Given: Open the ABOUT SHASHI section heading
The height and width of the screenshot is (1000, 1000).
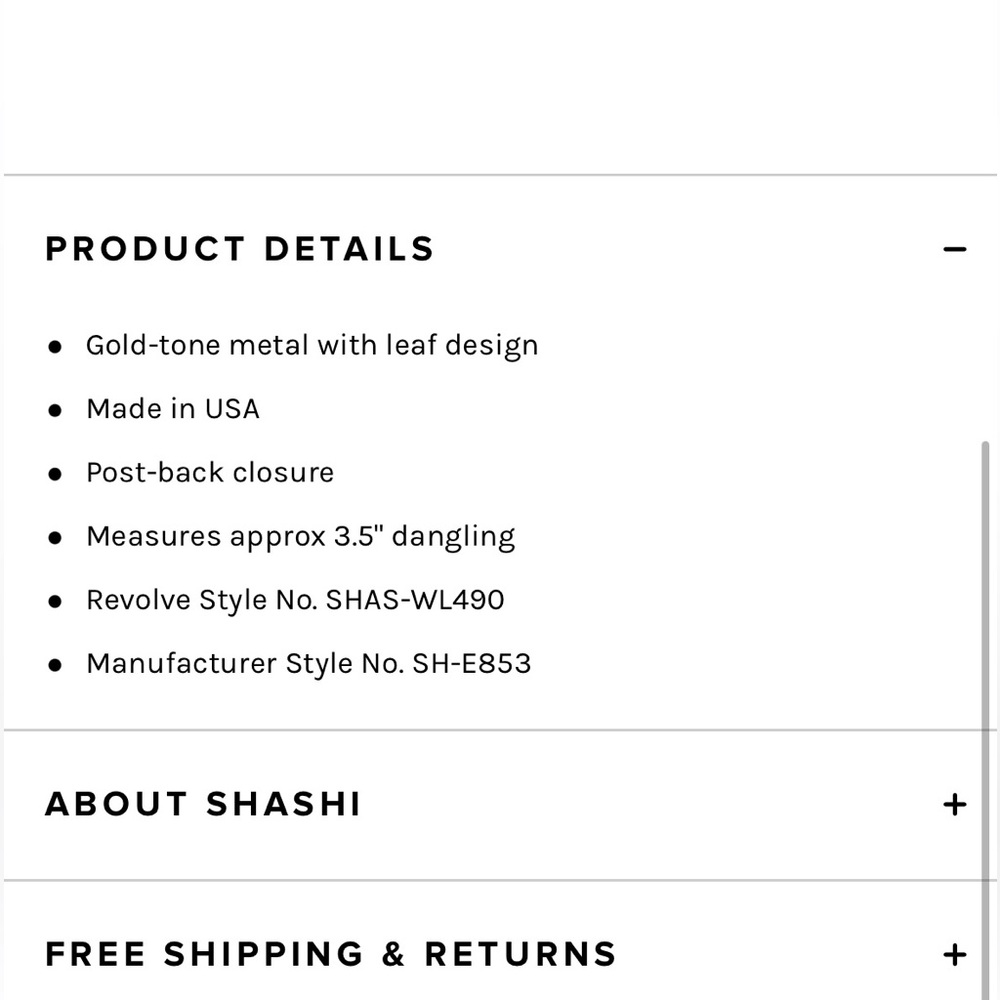Looking at the screenshot, I should pos(203,804).
